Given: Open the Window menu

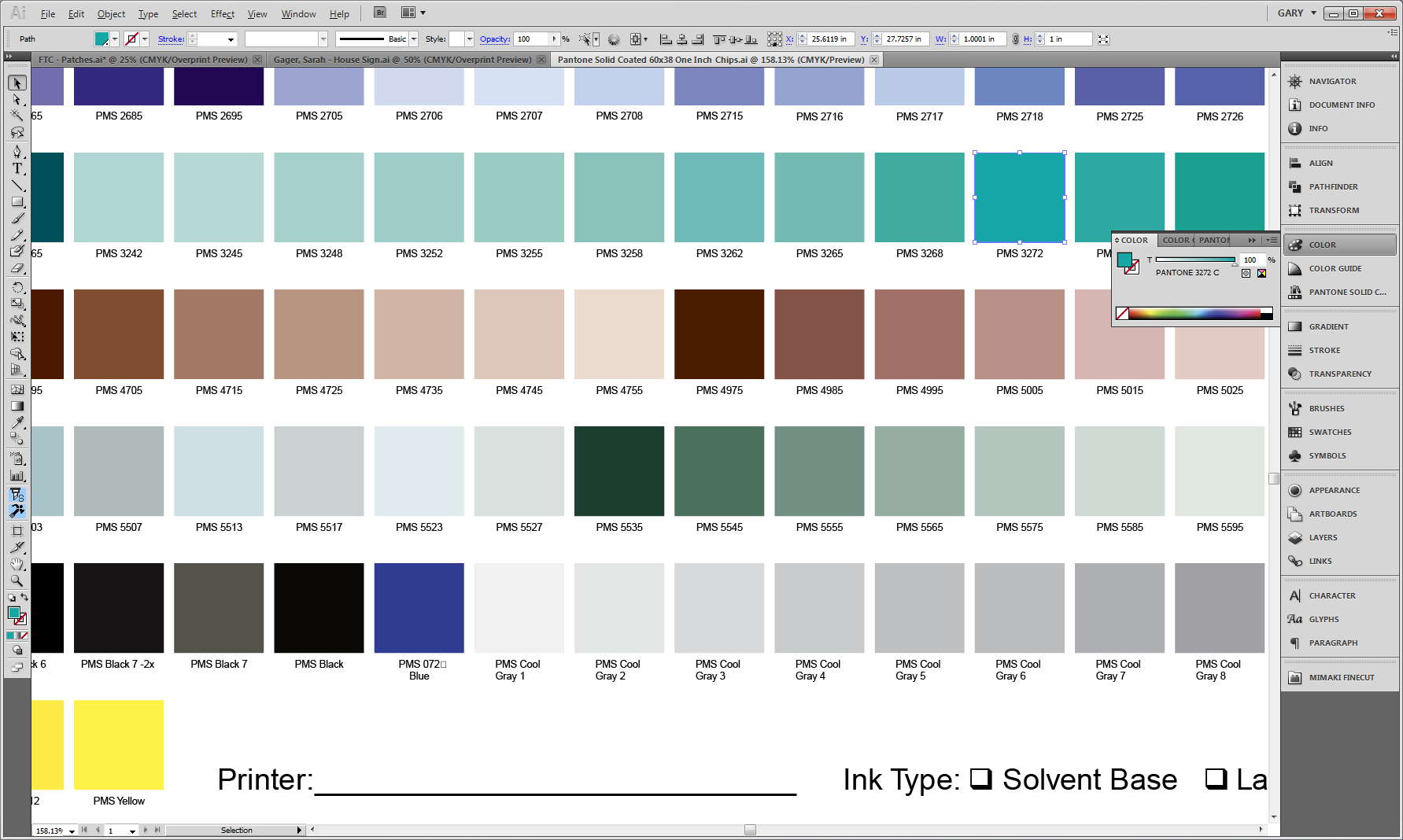Looking at the screenshot, I should click(298, 13).
